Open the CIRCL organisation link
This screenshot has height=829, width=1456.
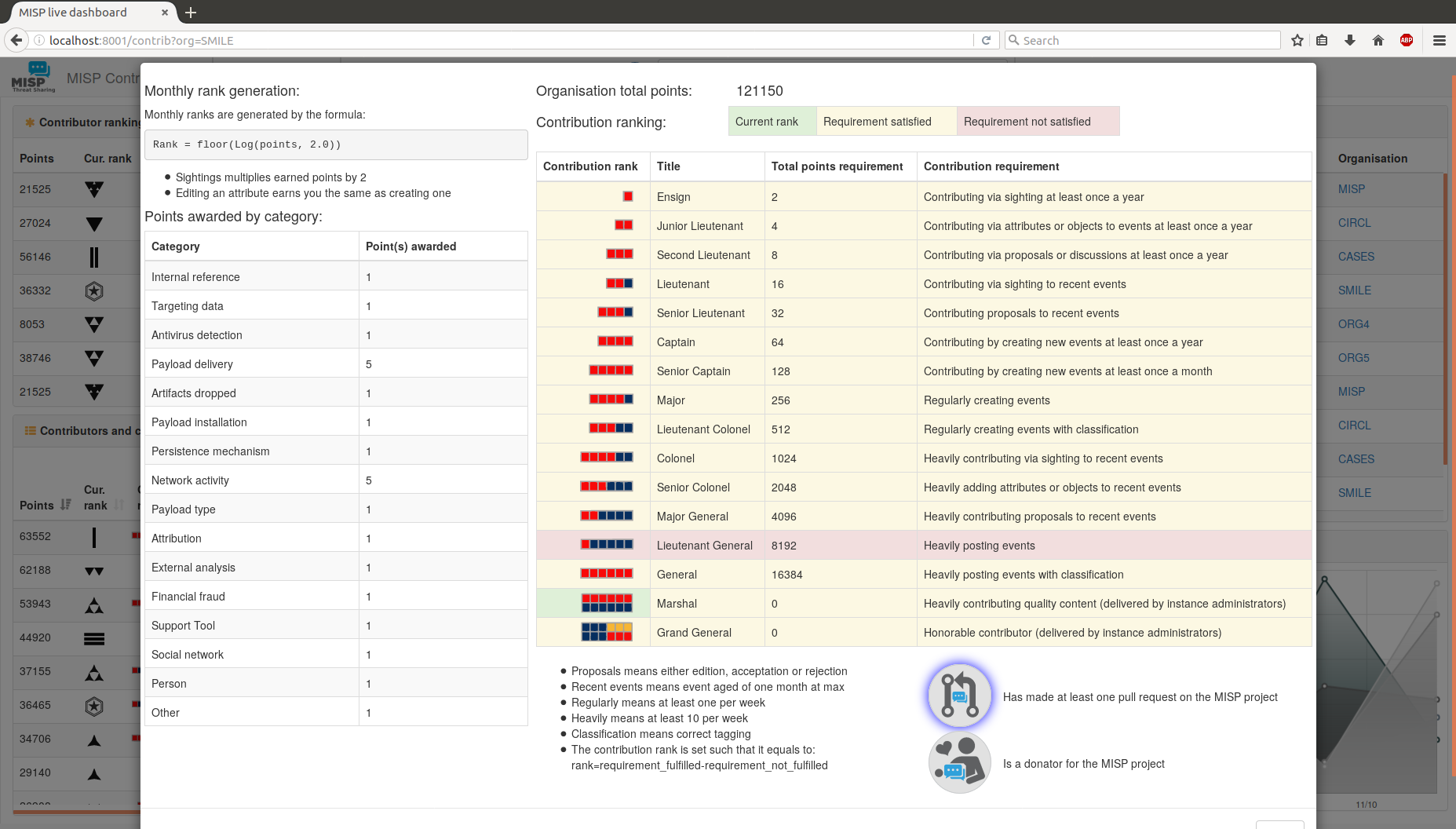click(1354, 223)
